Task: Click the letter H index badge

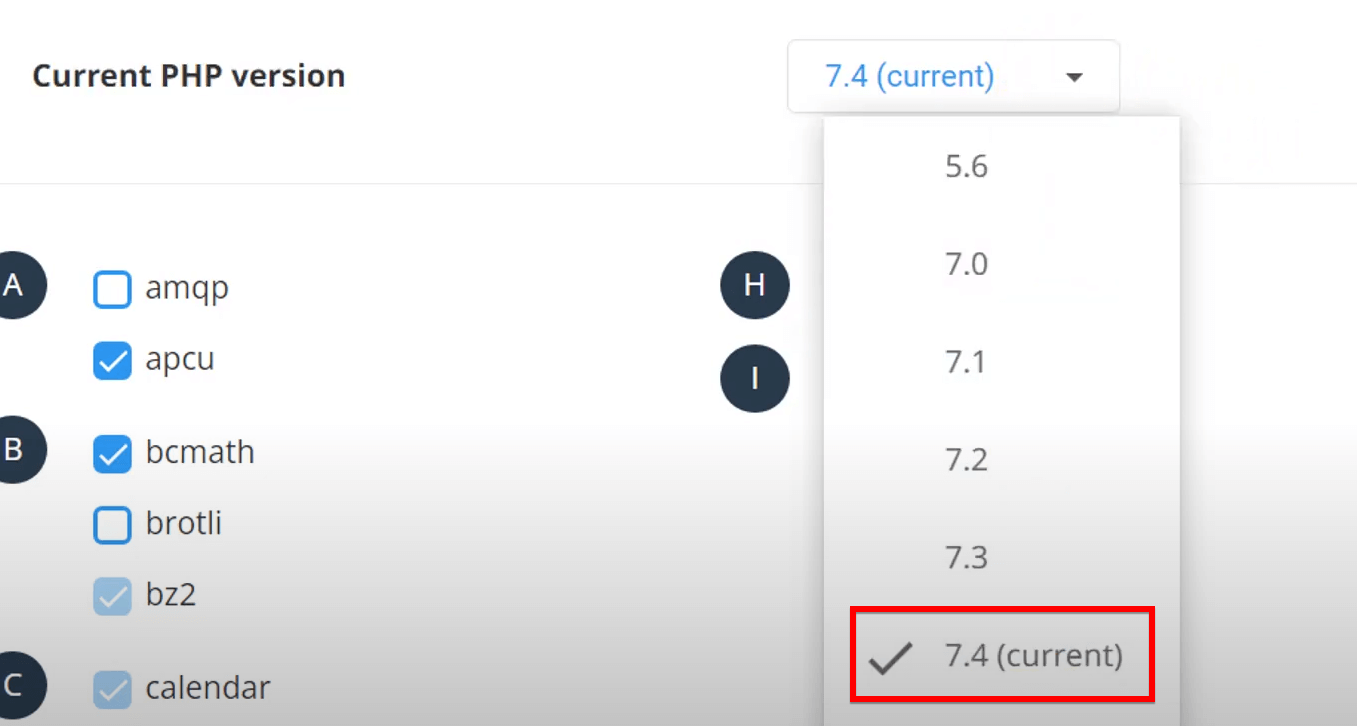Action: tap(755, 286)
